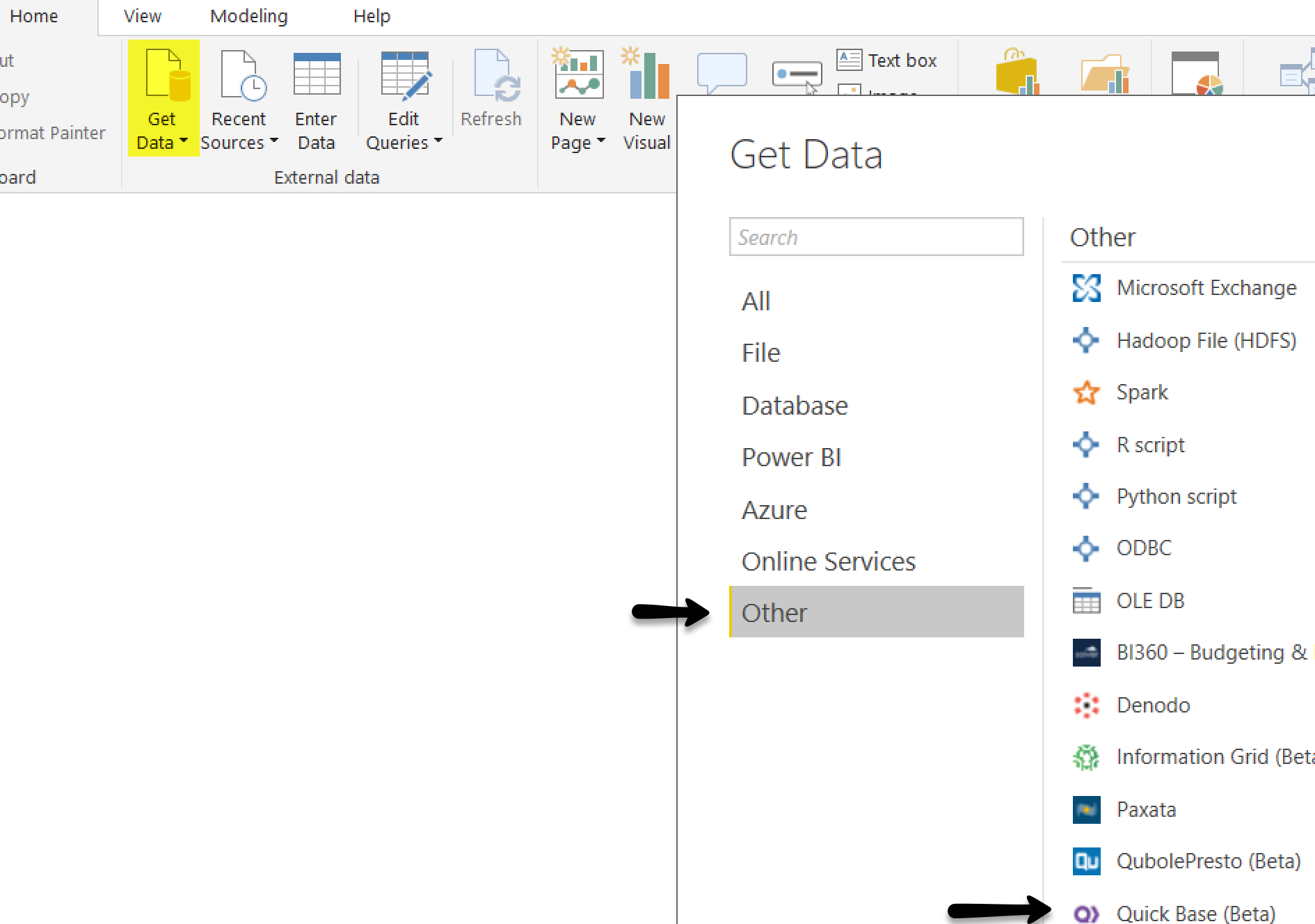
Task: Click the Enter Data table icon
Action: coord(317,74)
